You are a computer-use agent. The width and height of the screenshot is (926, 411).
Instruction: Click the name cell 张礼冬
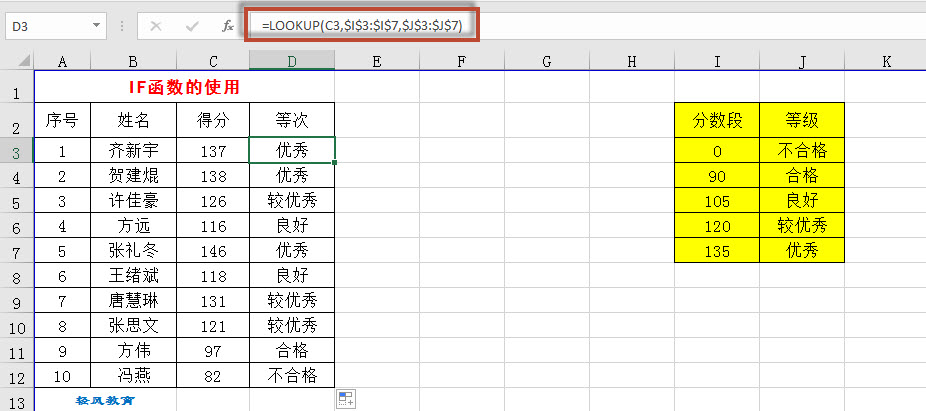(x=133, y=250)
